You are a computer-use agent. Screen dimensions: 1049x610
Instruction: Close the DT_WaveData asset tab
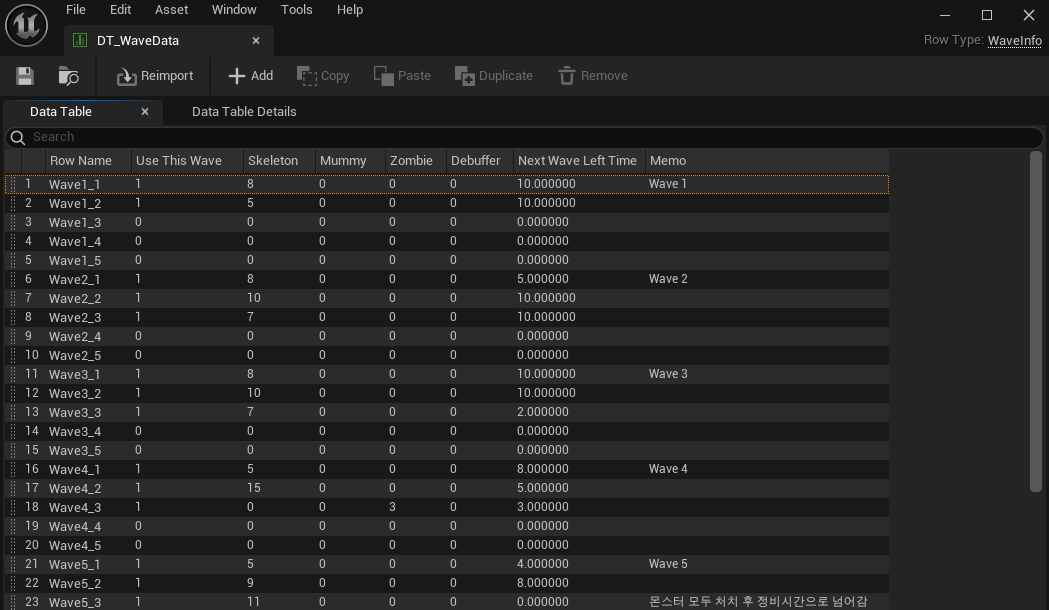pos(256,41)
